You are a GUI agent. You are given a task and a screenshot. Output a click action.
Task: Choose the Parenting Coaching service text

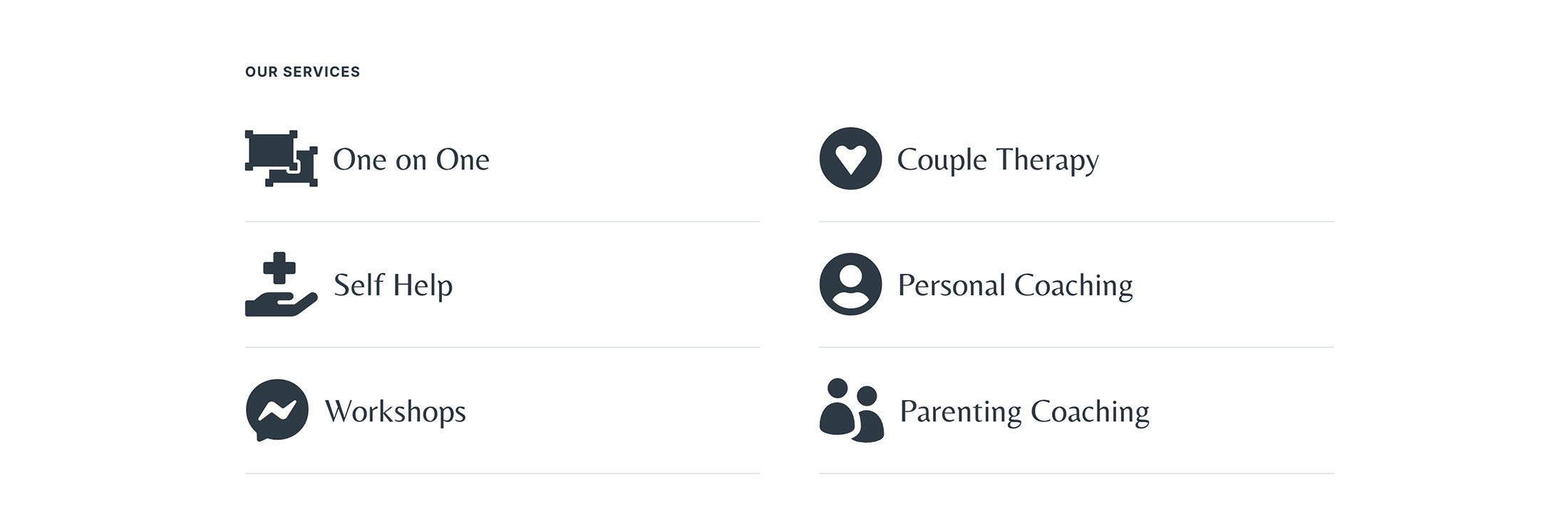click(x=1024, y=411)
